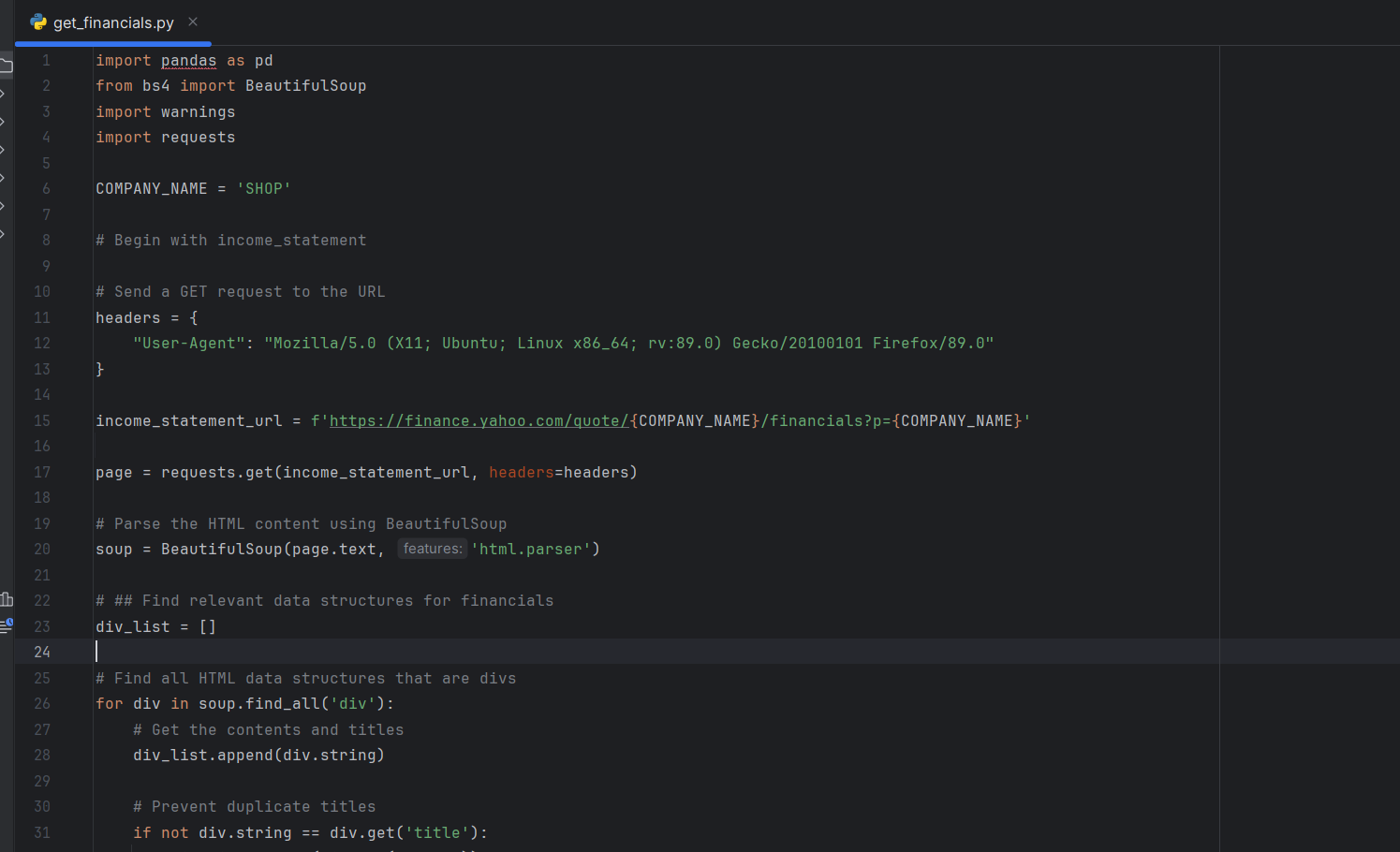This screenshot has width=1400, height=852.
Task: Click the list icon with blue clock badge
Action: (x=6, y=625)
